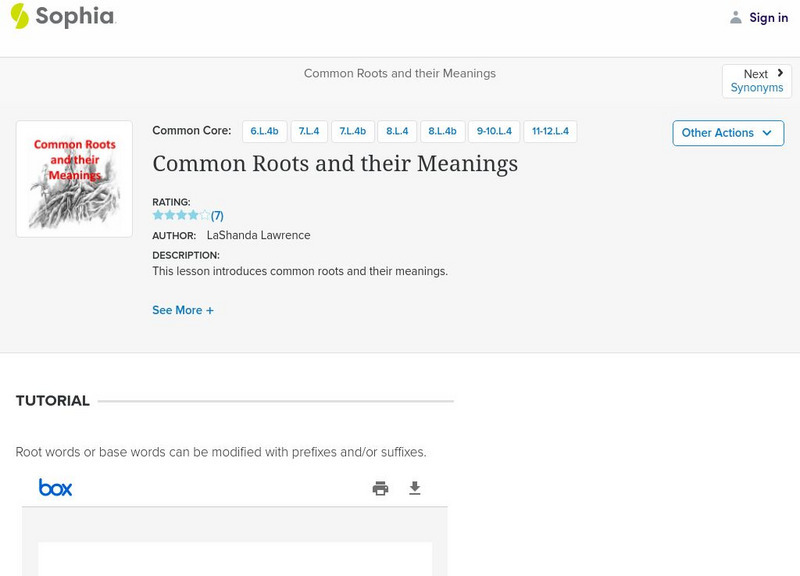Click the download icon in the Box viewer

415,488
